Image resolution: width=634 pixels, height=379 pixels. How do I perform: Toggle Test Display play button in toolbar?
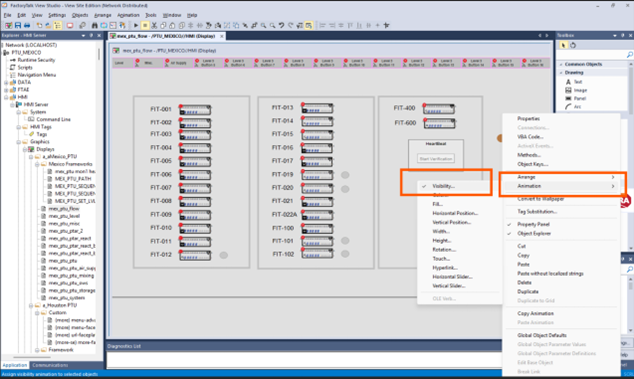coord(136,25)
